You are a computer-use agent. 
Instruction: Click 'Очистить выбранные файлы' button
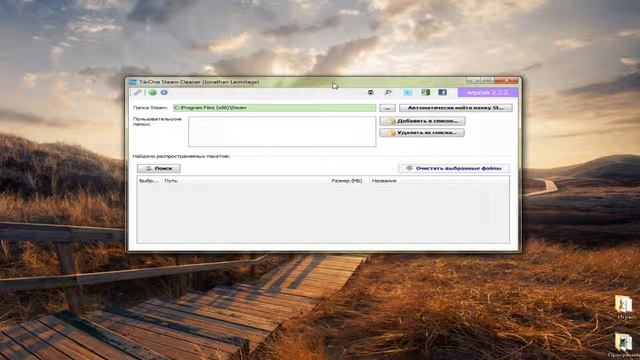pyautogui.click(x=454, y=169)
